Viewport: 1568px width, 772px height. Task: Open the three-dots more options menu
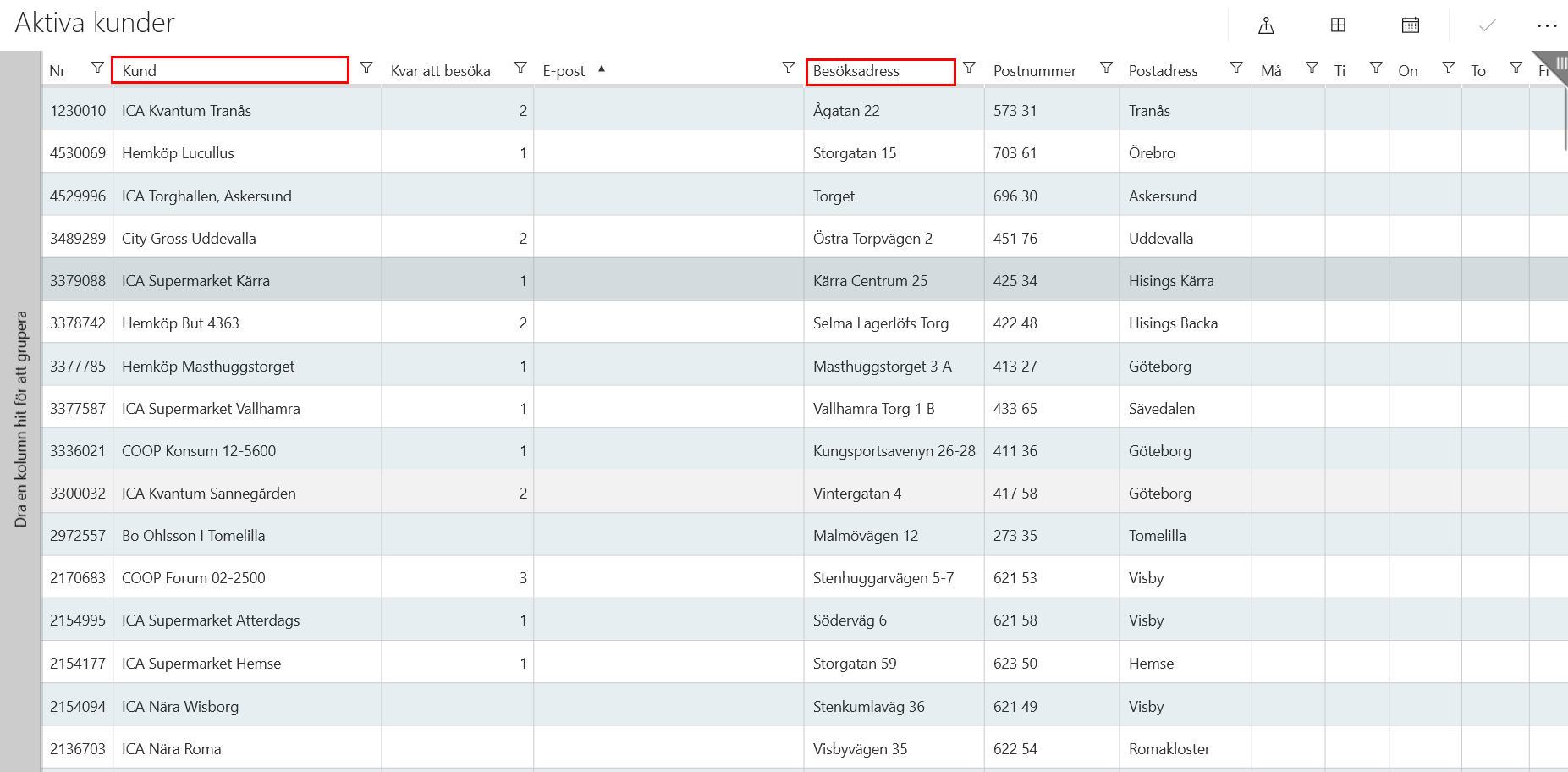click(1547, 25)
